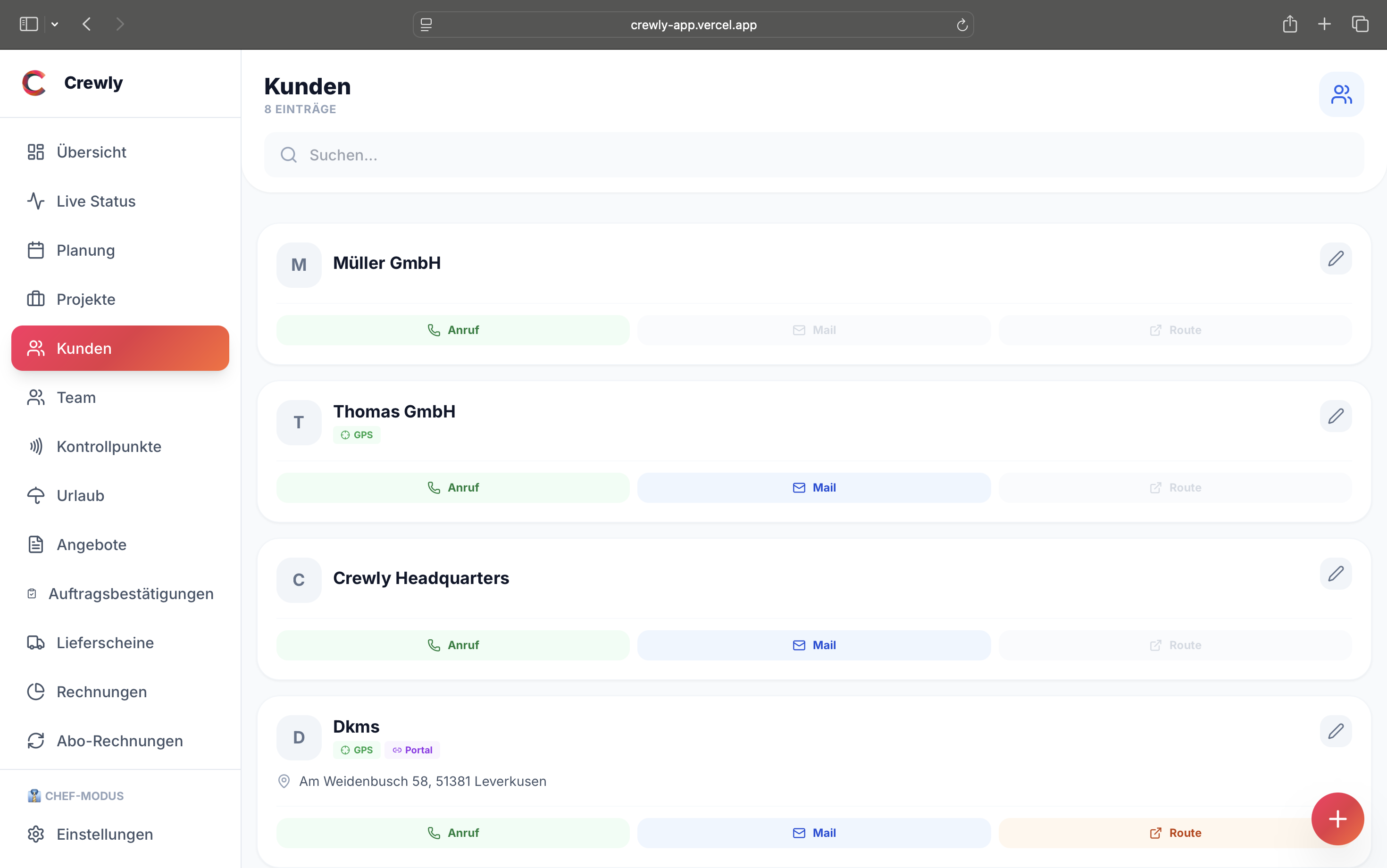This screenshot has height=868, width=1387.
Task: Click the pencil icon on Dkms card
Action: pos(1335,731)
